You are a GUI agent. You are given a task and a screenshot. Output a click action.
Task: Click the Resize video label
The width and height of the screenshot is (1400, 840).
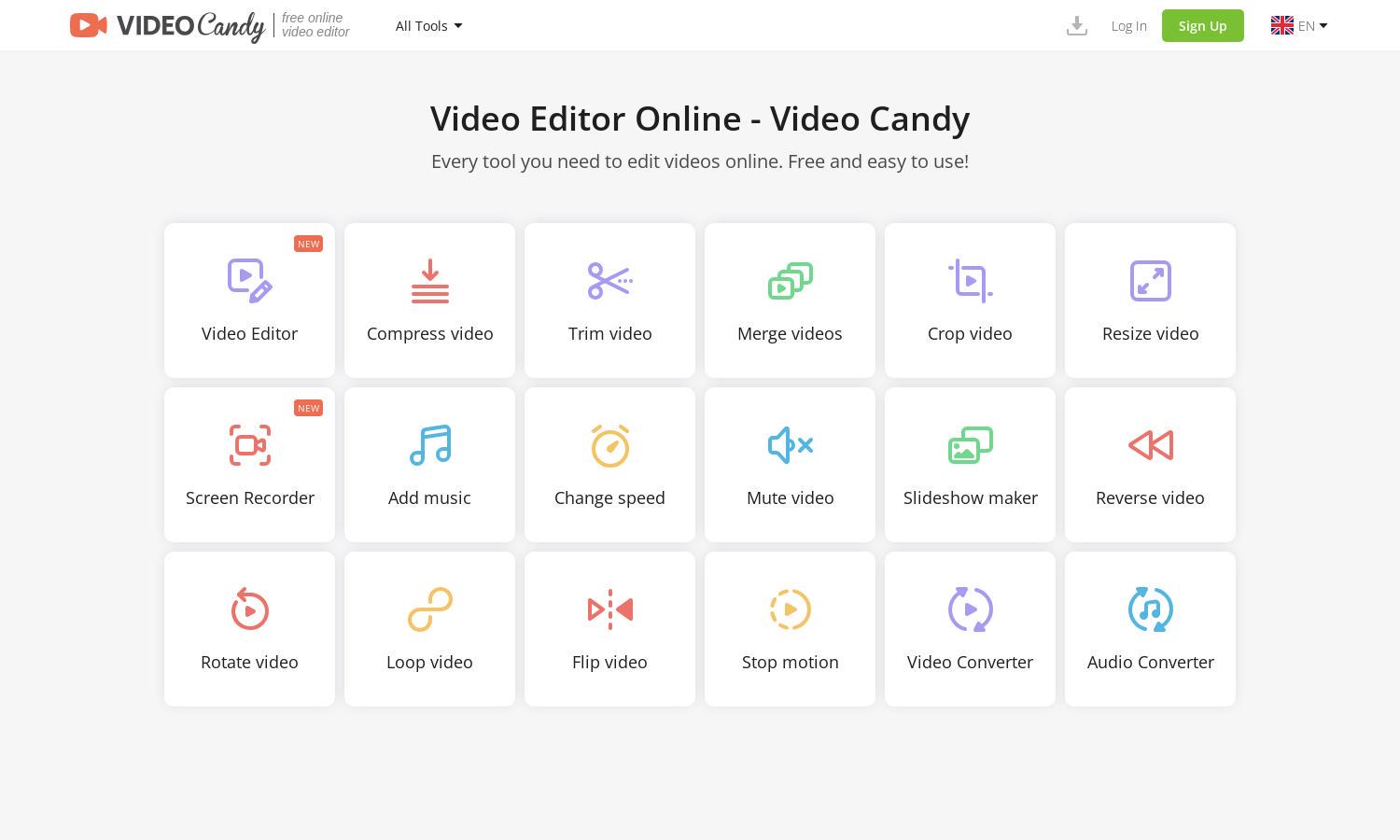click(x=1151, y=334)
